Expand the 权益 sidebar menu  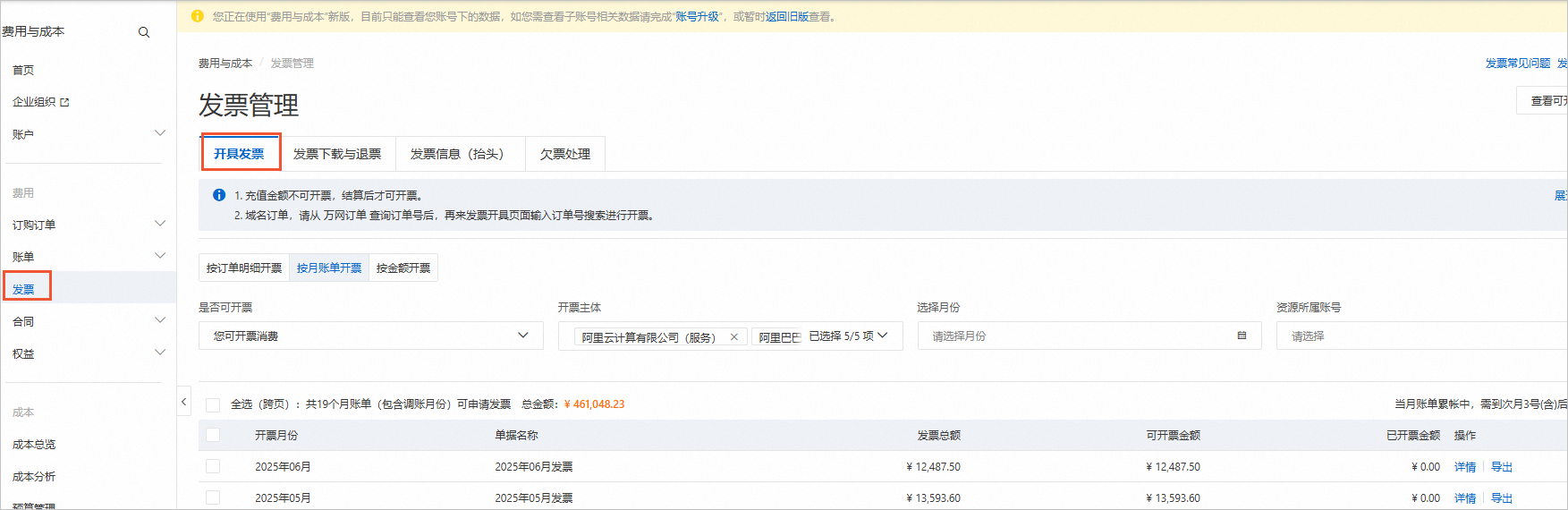[160, 353]
